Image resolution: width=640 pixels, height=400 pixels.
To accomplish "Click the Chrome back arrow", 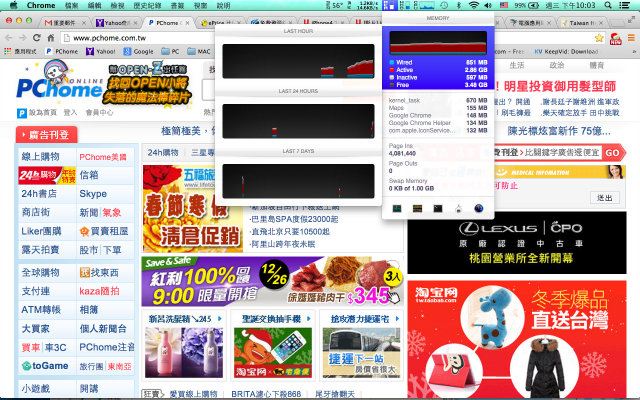I will pyautogui.click(x=9, y=38).
